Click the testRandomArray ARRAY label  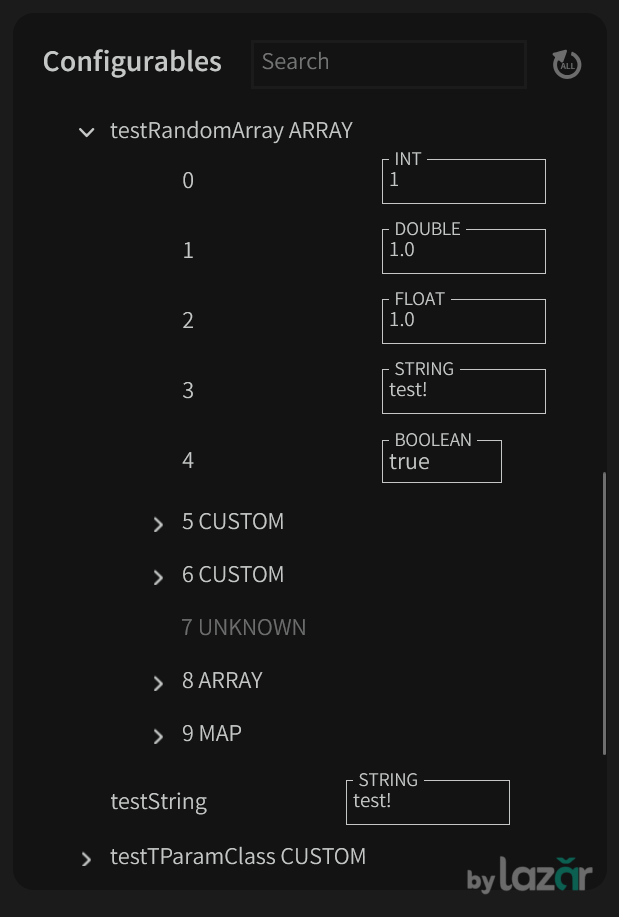(231, 131)
